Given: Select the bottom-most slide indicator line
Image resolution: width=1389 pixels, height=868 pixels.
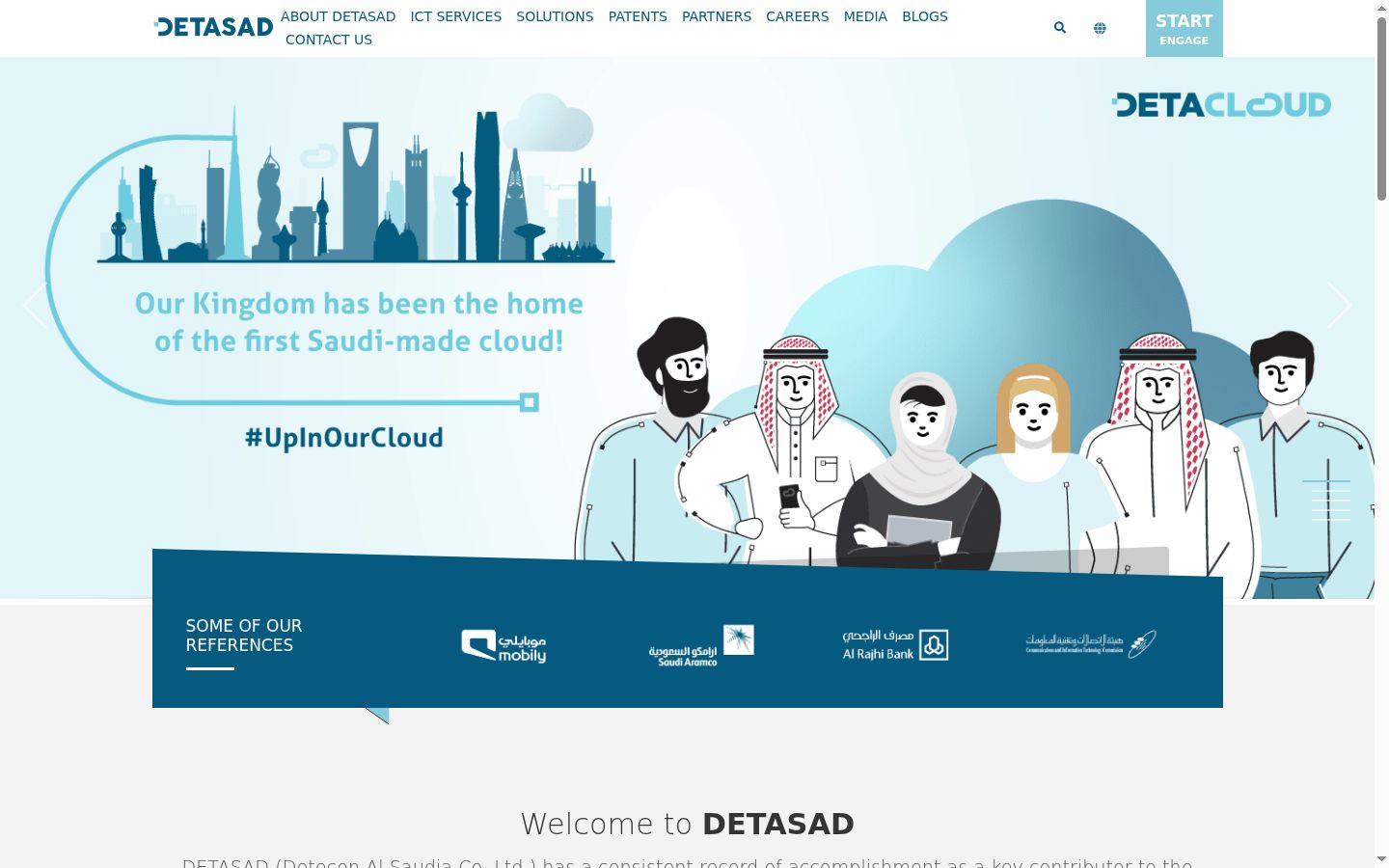Looking at the screenshot, I should click(x=1331, y=520).
